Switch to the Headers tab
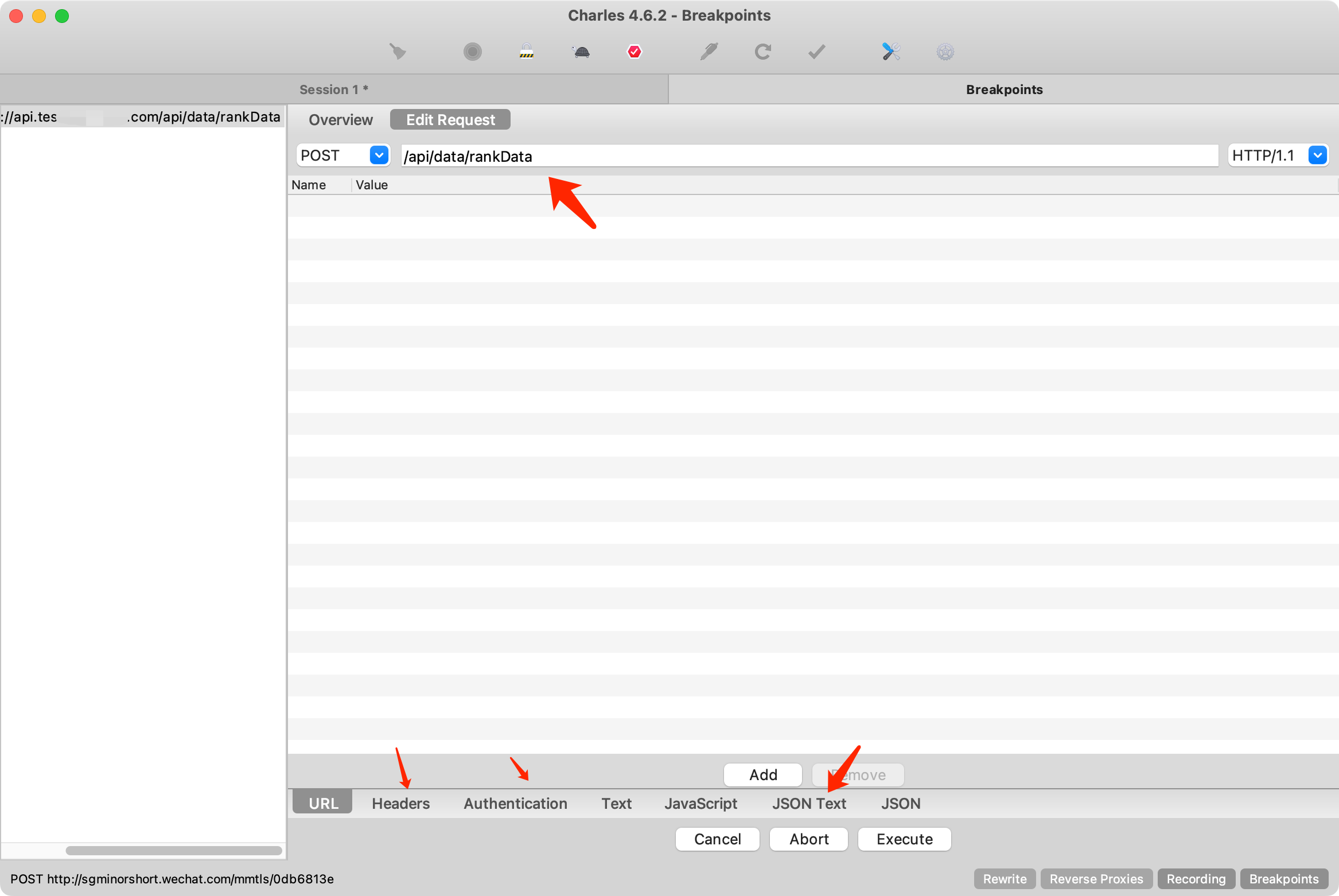Viewport: 1339px width, 896px height. [400, 804]
